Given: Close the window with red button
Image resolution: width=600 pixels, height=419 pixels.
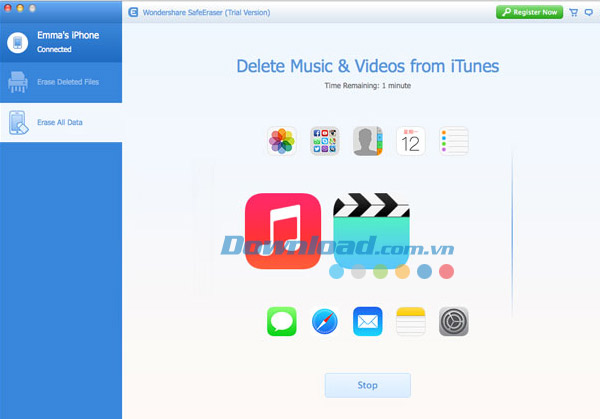Looking at the screenshot, I should pyautogui.click(x=8, y=8).
